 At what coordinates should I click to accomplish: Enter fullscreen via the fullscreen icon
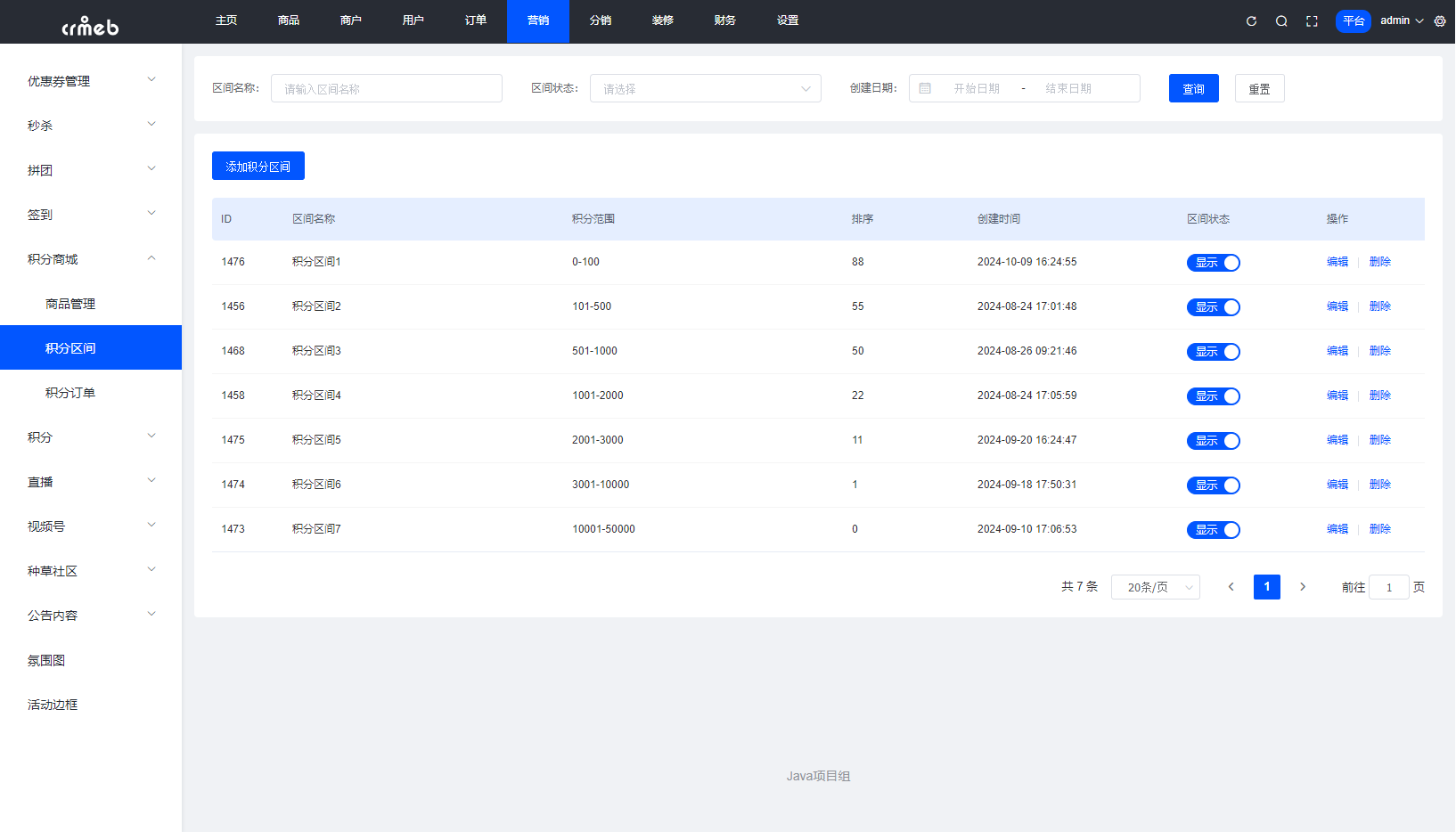[1311, 20]
